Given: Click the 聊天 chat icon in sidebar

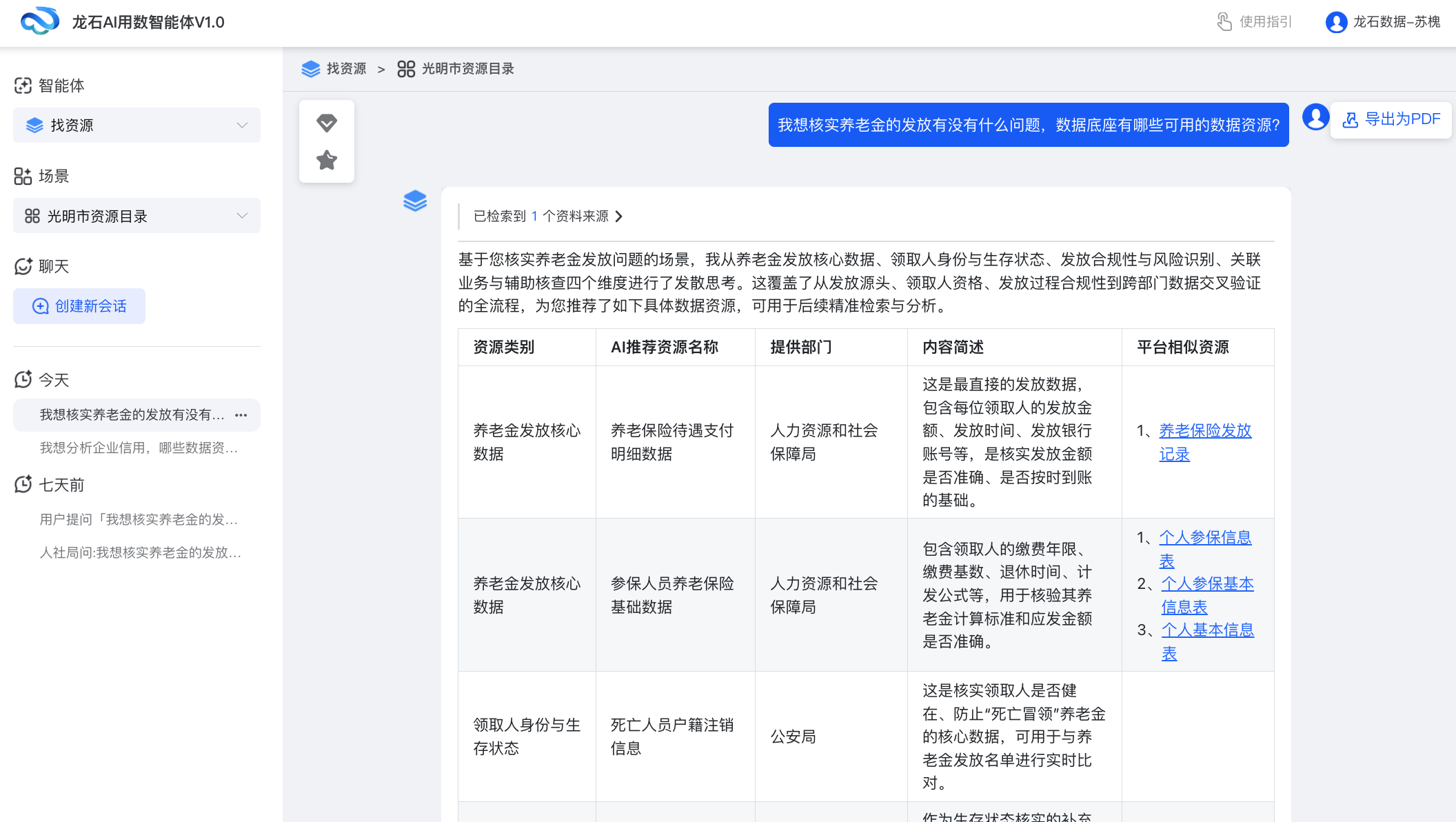Looking at the screenshot, I should coord(22,266).
